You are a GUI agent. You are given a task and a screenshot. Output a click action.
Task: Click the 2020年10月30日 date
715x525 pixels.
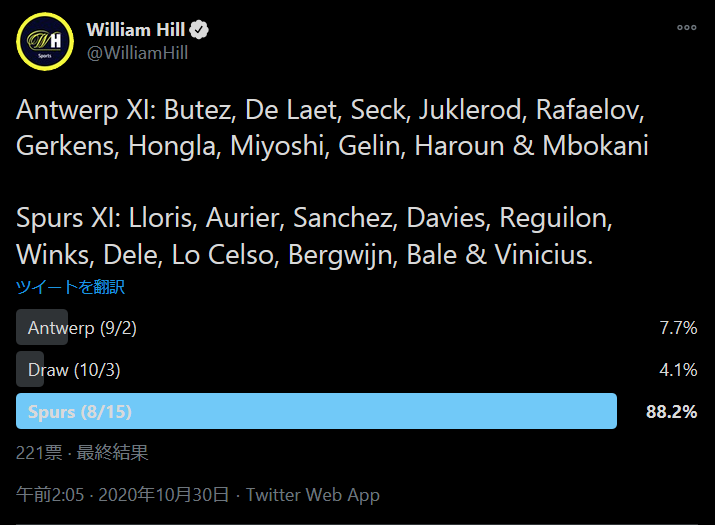click(170, 495)
